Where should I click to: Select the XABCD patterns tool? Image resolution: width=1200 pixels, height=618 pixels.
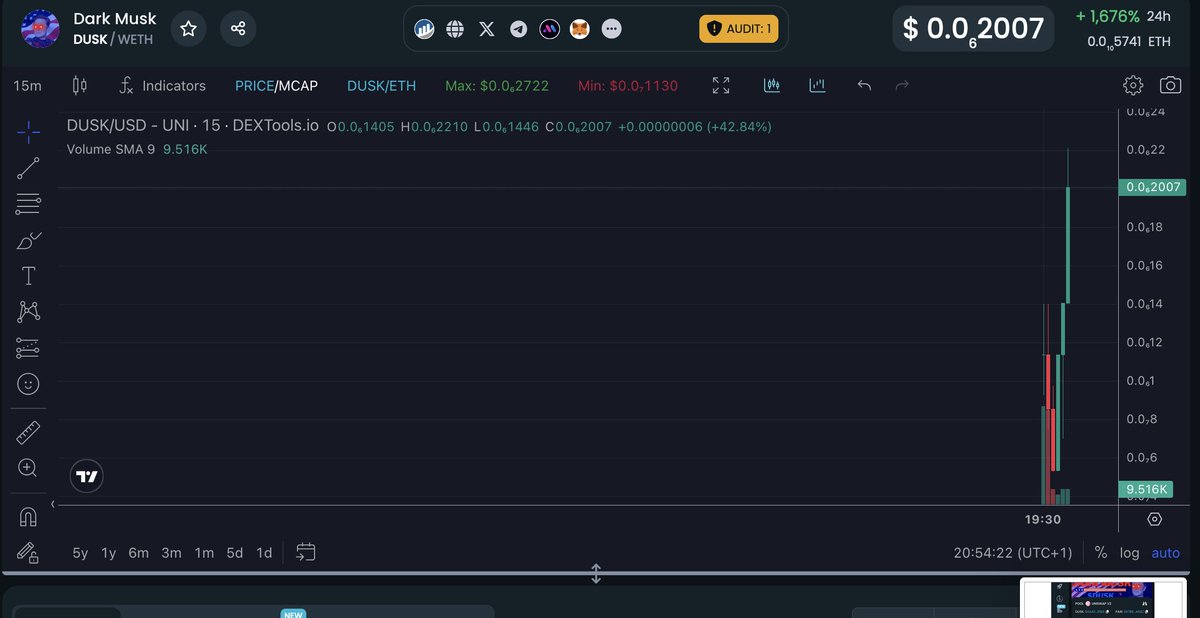(28, 312)
